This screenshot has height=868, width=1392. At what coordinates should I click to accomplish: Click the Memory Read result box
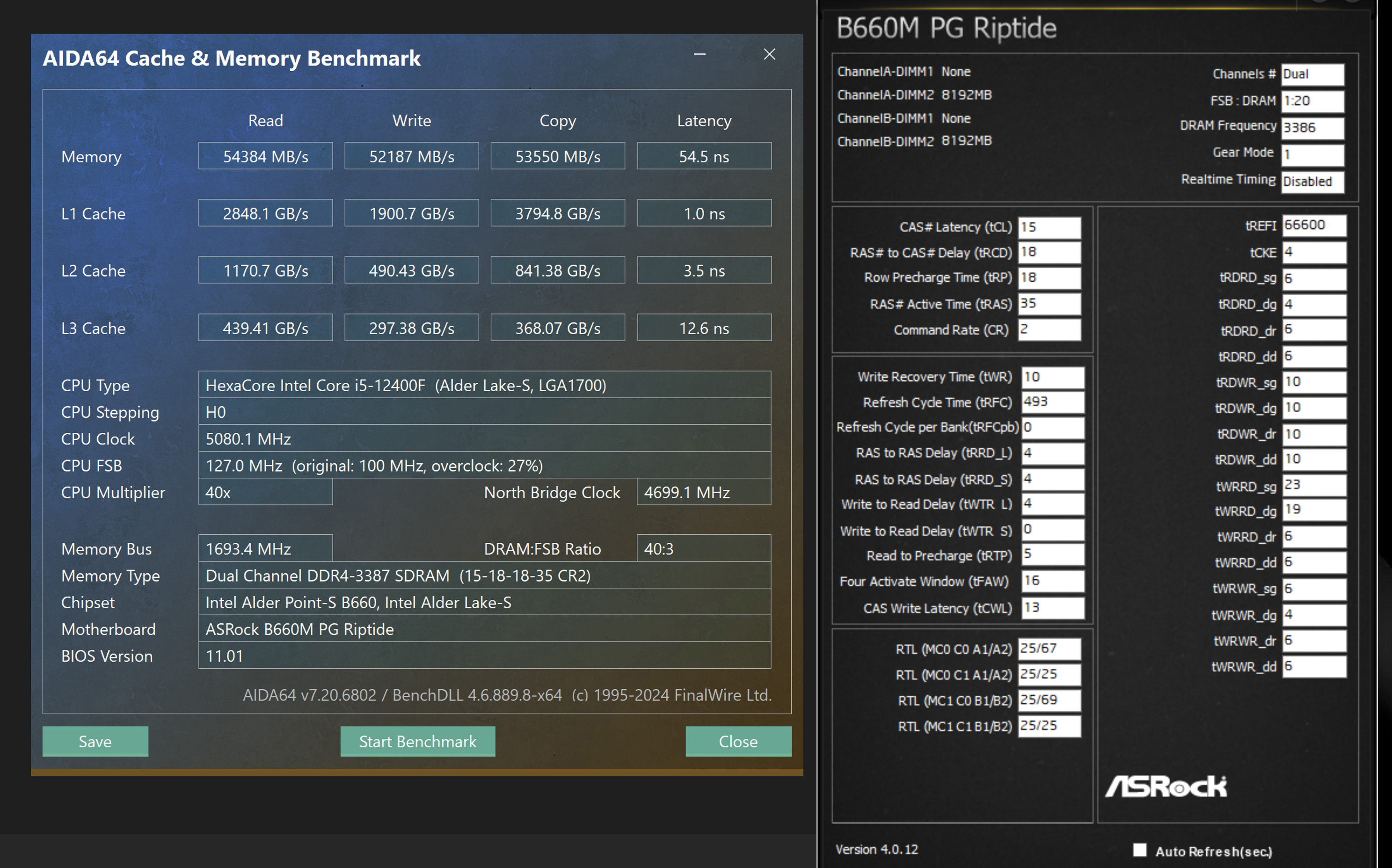point(265,156)
